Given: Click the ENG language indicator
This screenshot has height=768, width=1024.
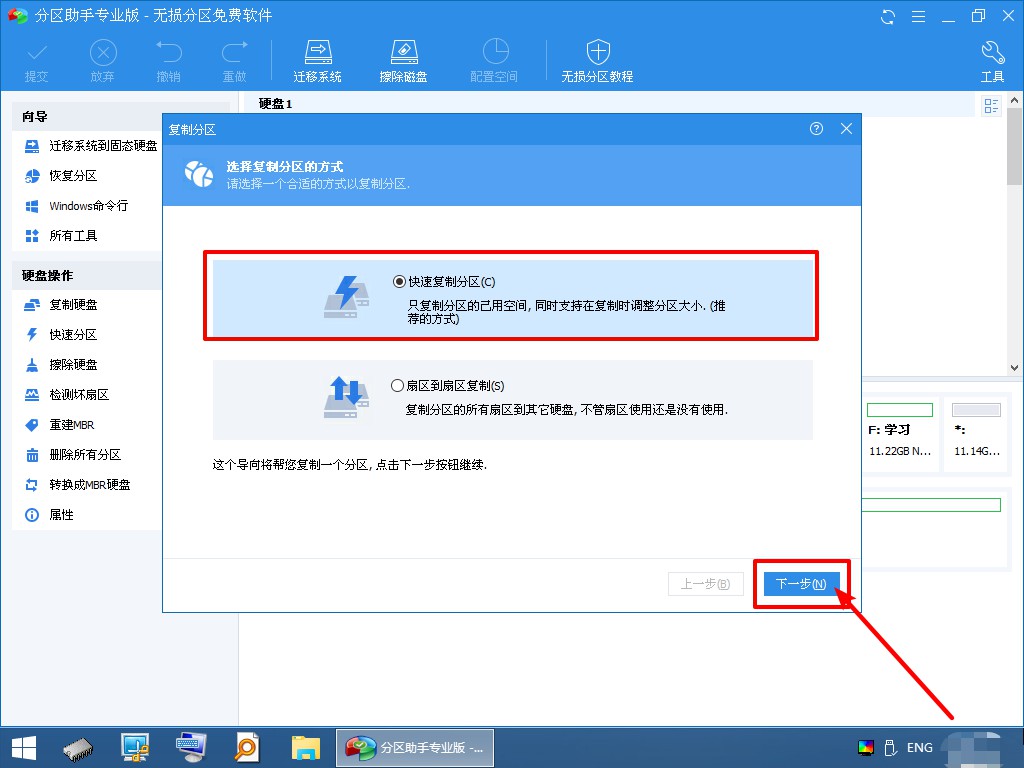Looking at the screenshot, I should [x=920, y=748].
